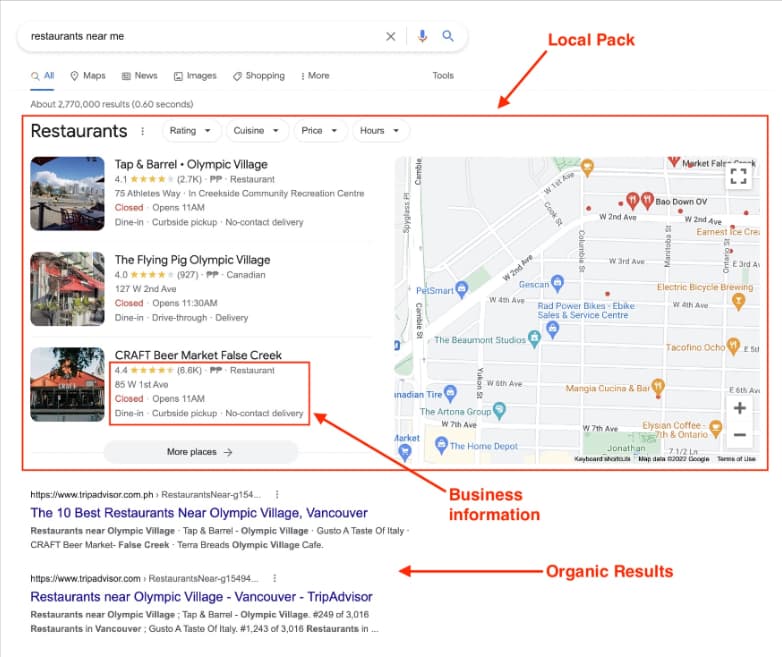Click the 85 W 1st Ave address text
The width and height of the screenshot is (782, 657).
coord(142,385)
